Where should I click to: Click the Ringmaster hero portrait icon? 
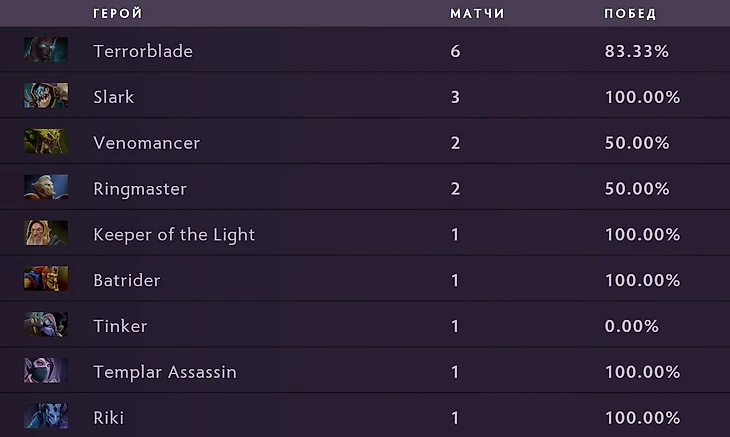[x=46, y=188]
